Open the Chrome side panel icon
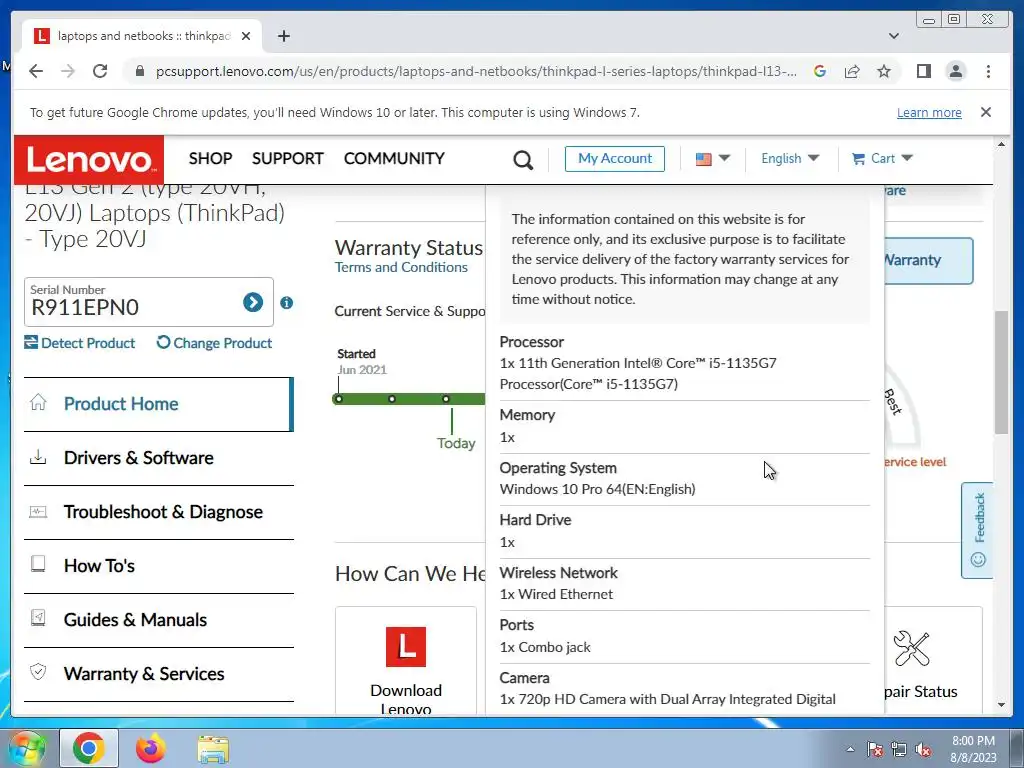The image size is (1024, 768). coord(923,71)
